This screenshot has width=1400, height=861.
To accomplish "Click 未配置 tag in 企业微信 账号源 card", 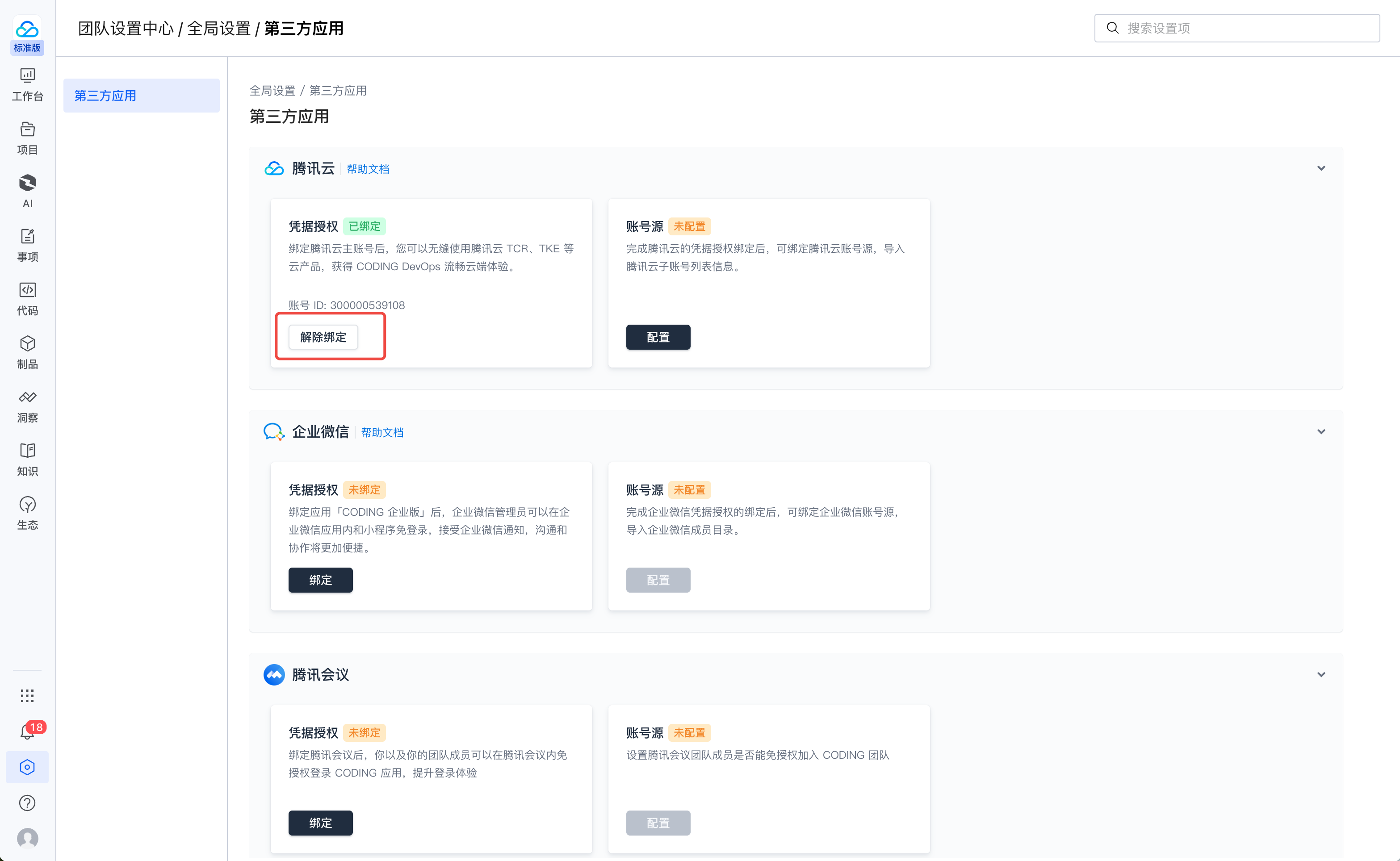I will pos(689,490).
